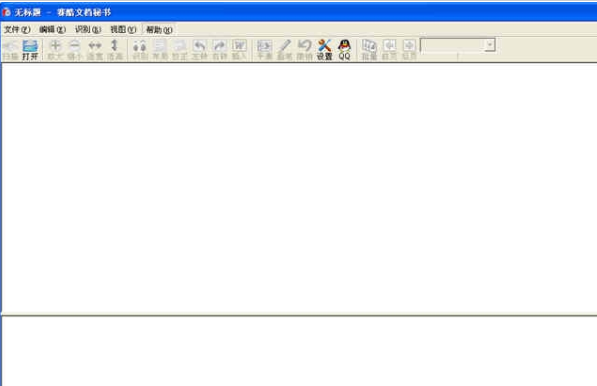Expand the toolbar combo box dropdown arrow
Screen dimensions: 597x386
point(490,45)
